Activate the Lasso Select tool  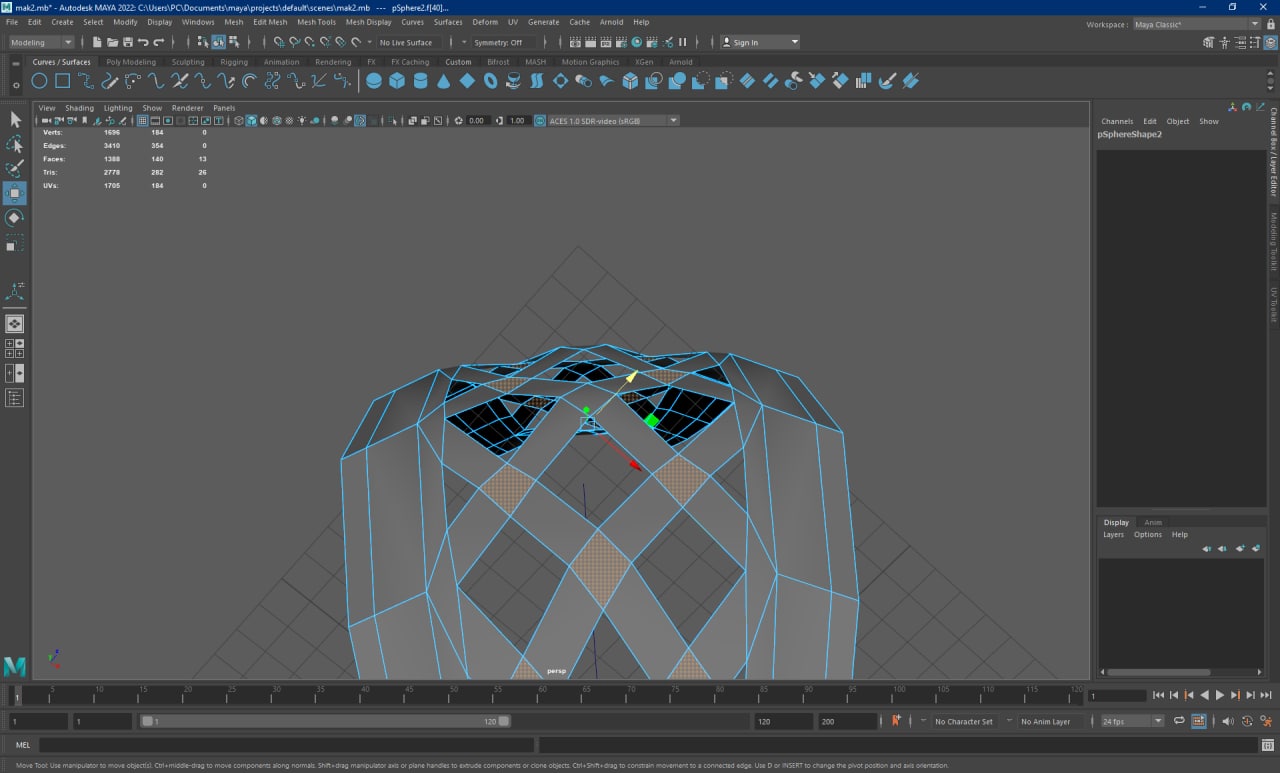pyautogui.click(x=15, y=144)
